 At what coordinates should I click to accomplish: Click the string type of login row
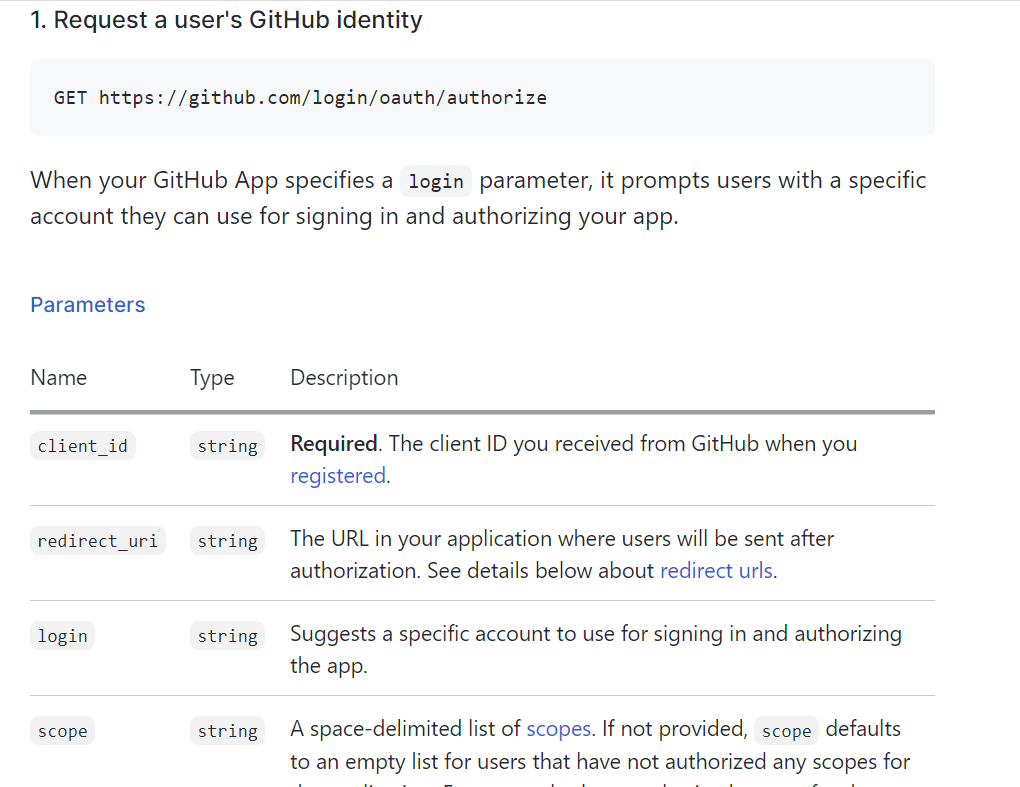point(228,635)
